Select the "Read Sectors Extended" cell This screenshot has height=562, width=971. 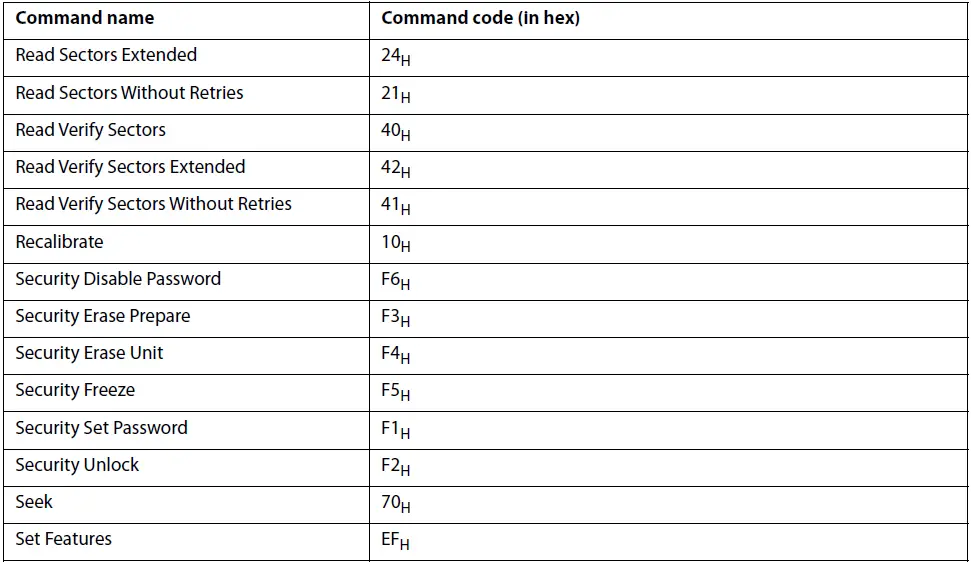coord(106,55)
